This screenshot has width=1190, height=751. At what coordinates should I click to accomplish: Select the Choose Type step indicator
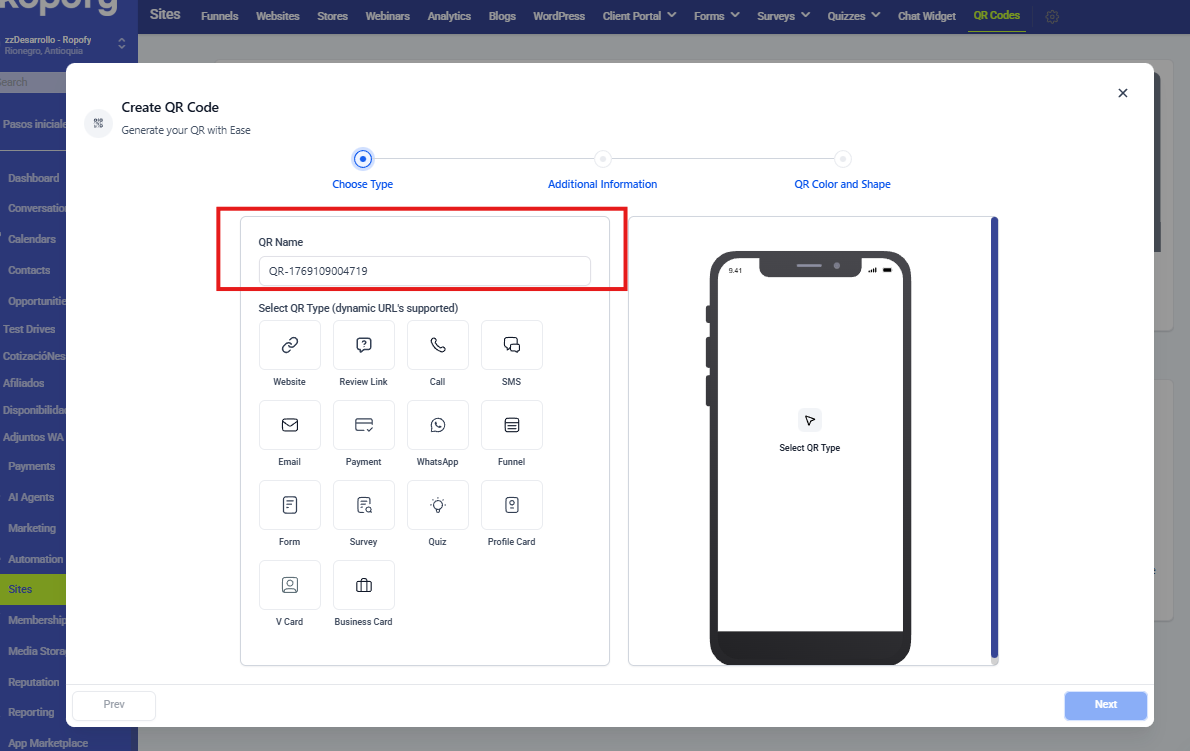pyautogui.click(x=363, y=159)
